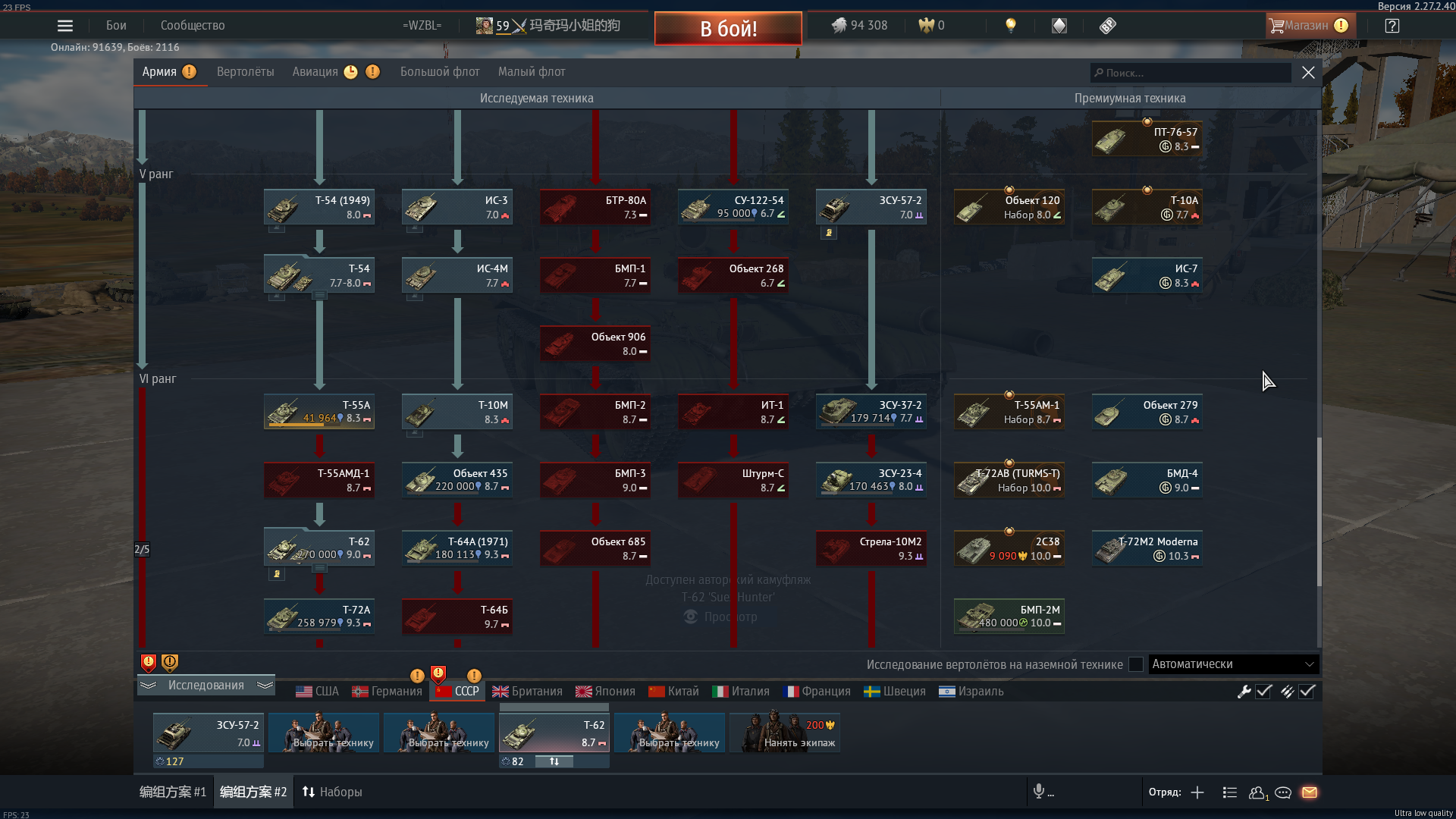Open the chat bubble icon

[x=1283, y=792]
